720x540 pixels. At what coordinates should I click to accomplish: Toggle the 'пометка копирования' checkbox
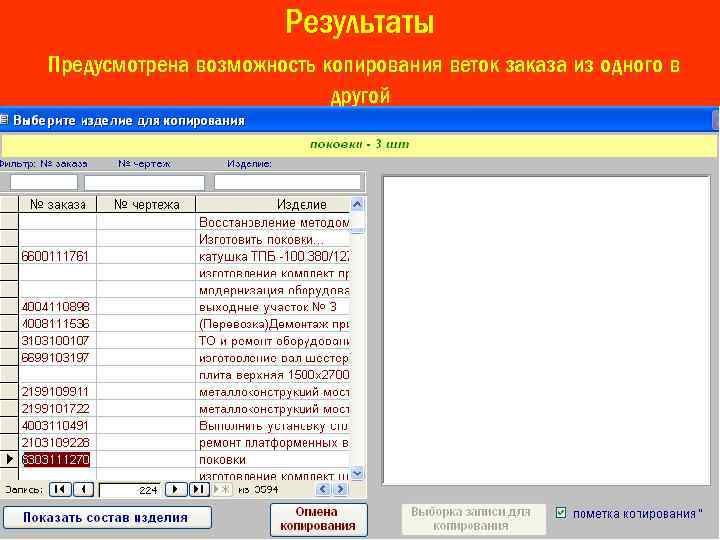(x=561, y=512)
